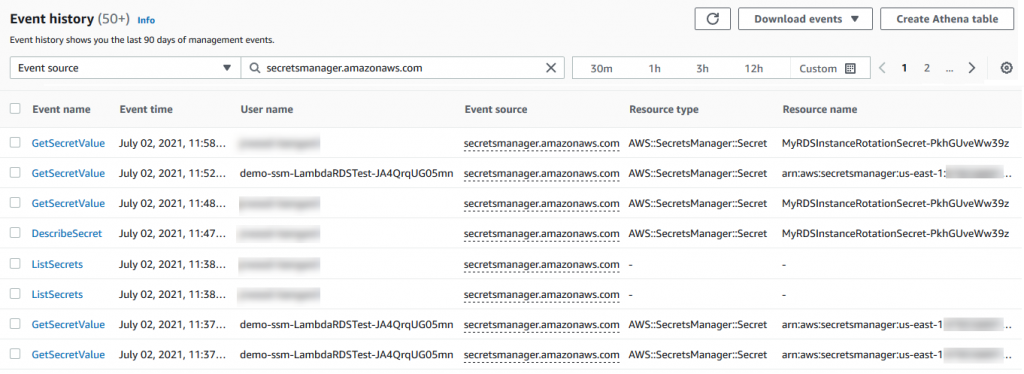Click the Resource name column header
Screen dimensions: 1024x374
820,109
